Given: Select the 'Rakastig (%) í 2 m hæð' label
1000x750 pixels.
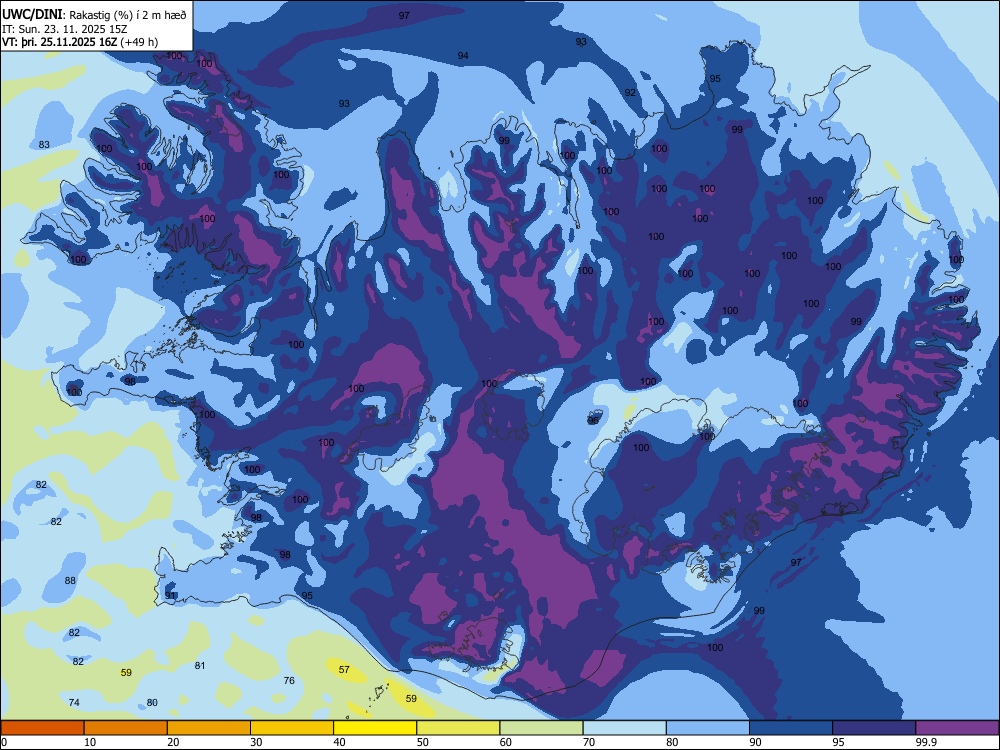Looking at the screenshot, I should 128,15.
